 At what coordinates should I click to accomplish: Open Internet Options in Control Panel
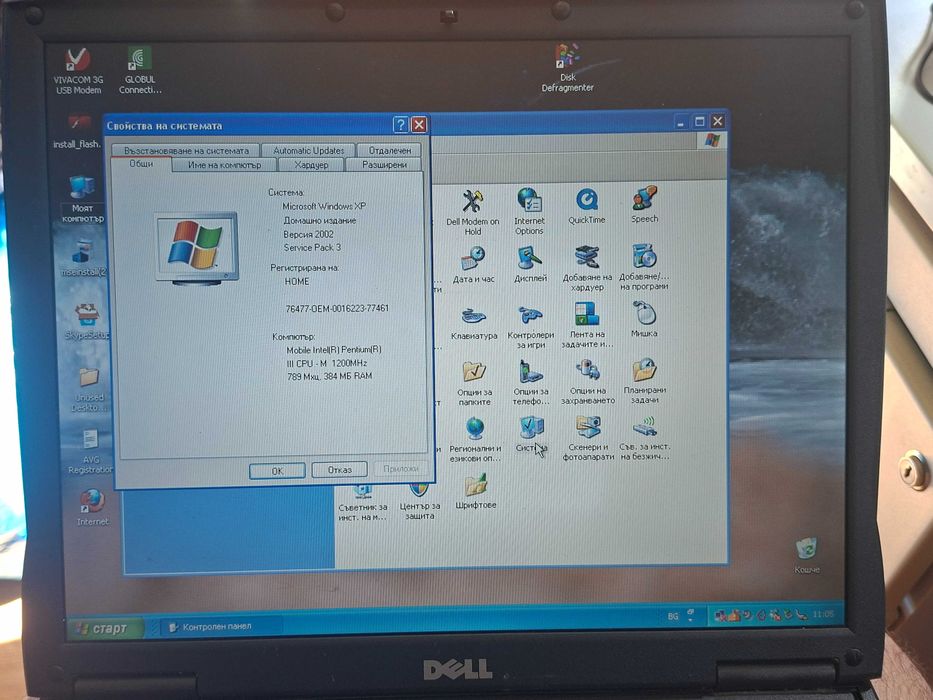529,211
